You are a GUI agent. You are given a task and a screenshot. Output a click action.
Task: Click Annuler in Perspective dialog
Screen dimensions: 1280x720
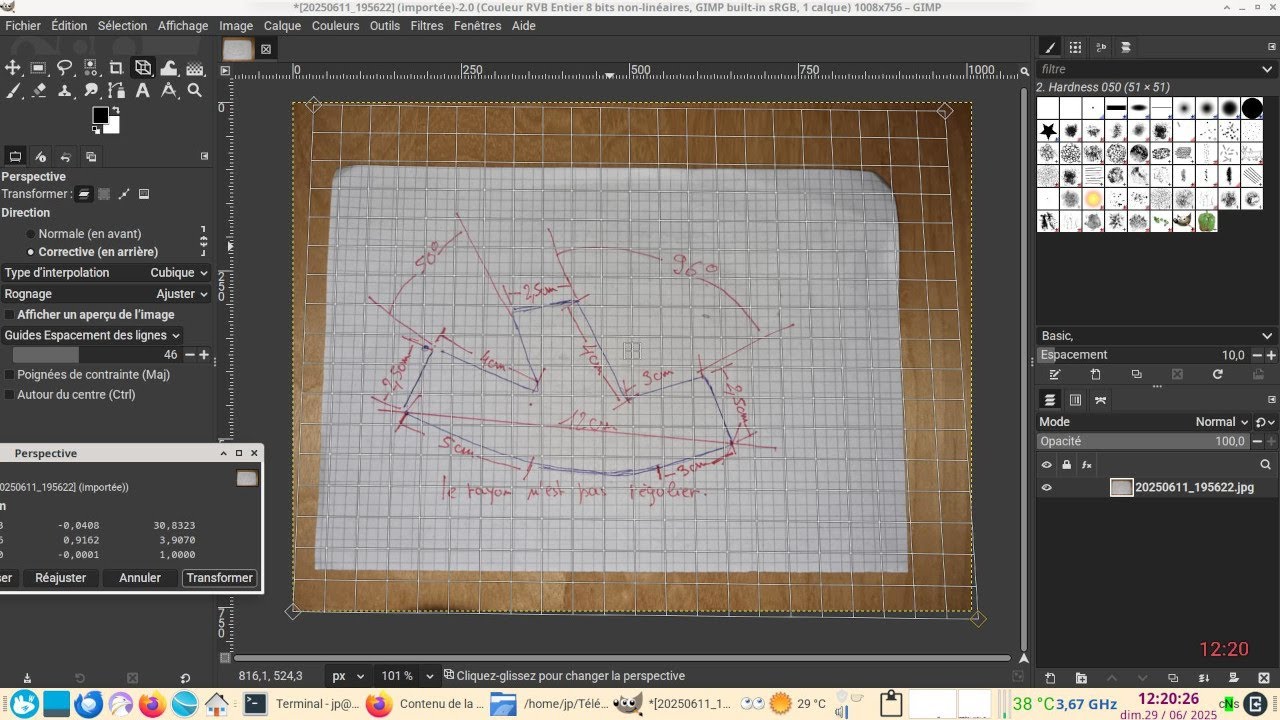(x=140, y=578)
